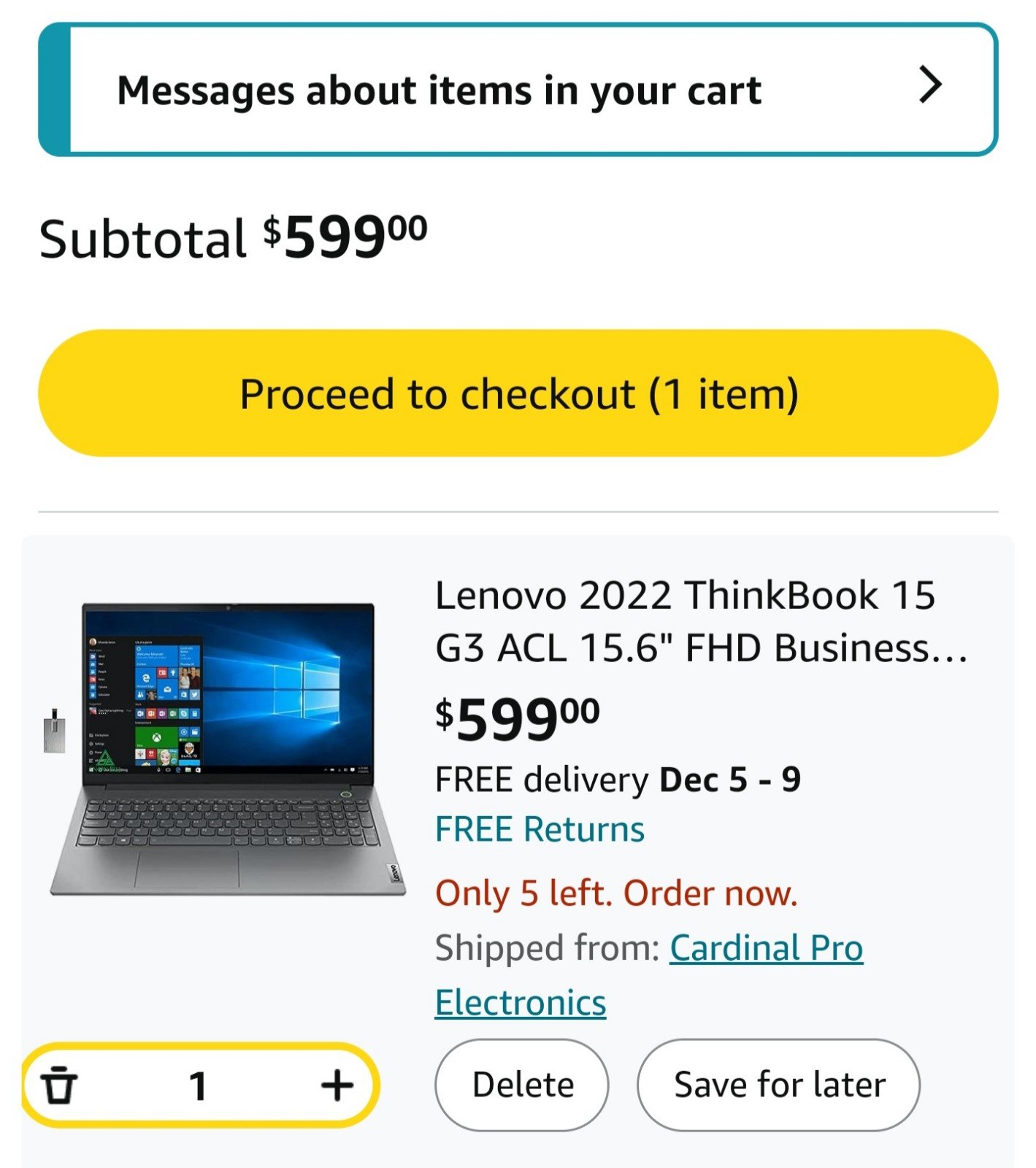
Task: Increase quantity with the plus icon
Action: click(x=337, y=1086)
